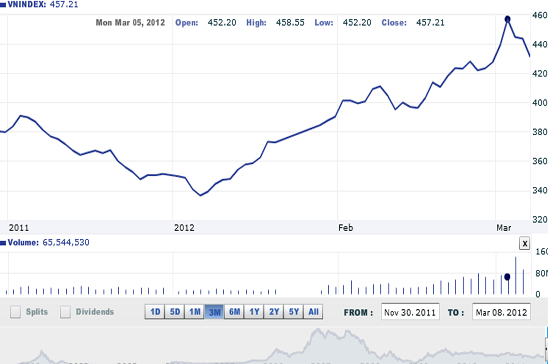Close the volume panel with X
Image resolution: width=550 pixels, height=364 pixels.
[524, 243]
